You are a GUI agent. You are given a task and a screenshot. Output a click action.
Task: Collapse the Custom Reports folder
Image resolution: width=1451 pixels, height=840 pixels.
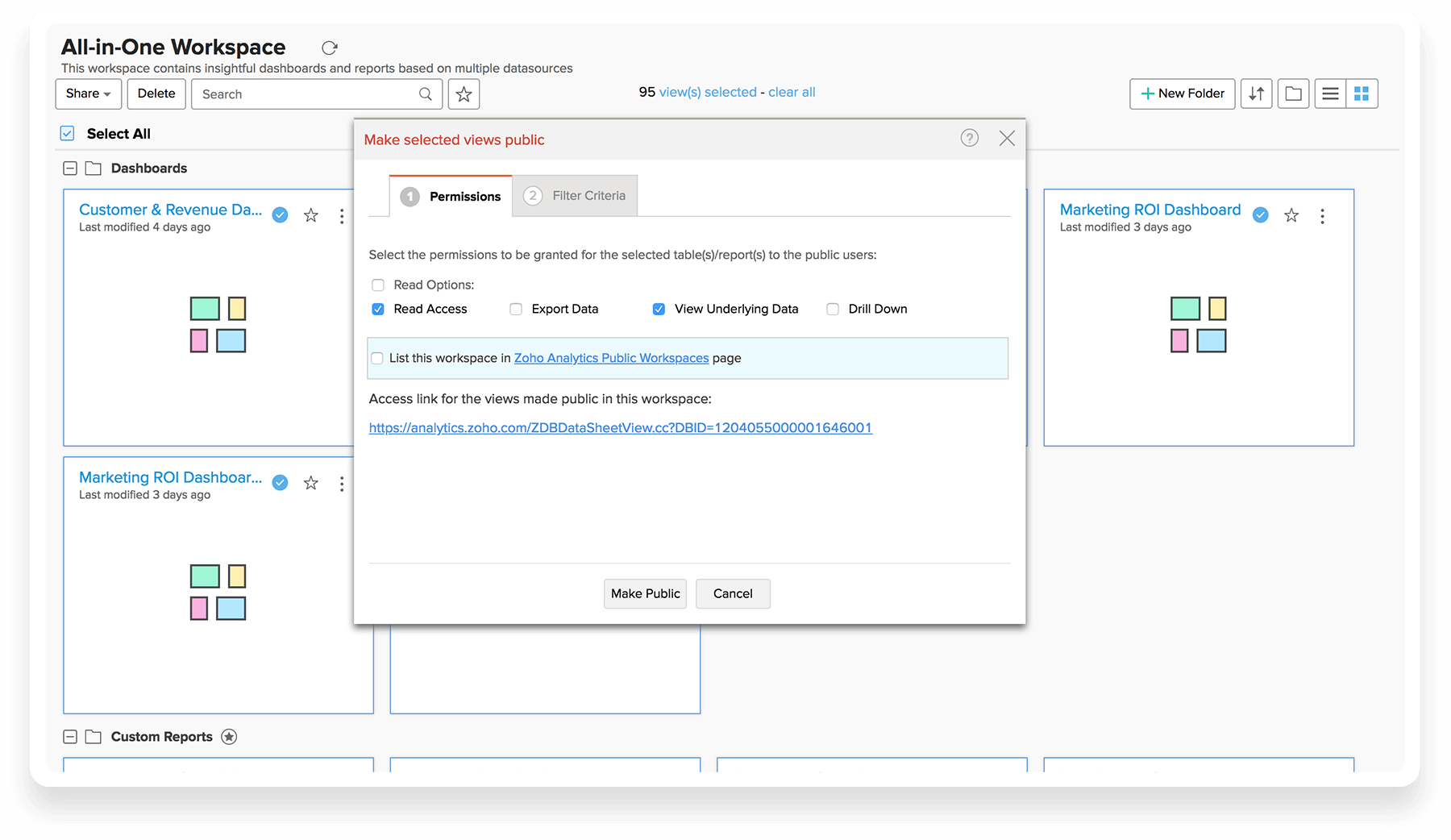point(70,737)
